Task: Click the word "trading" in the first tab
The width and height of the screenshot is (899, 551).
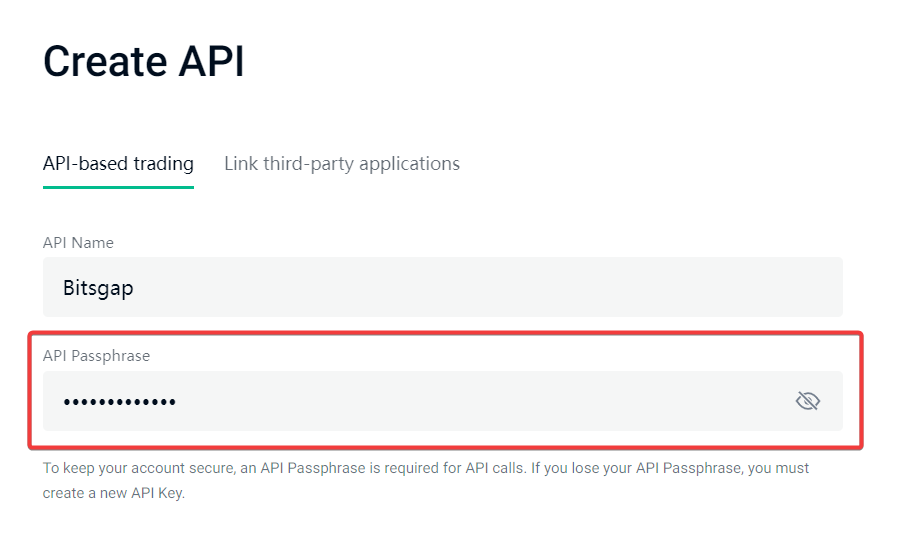Action: pos(162,163)
